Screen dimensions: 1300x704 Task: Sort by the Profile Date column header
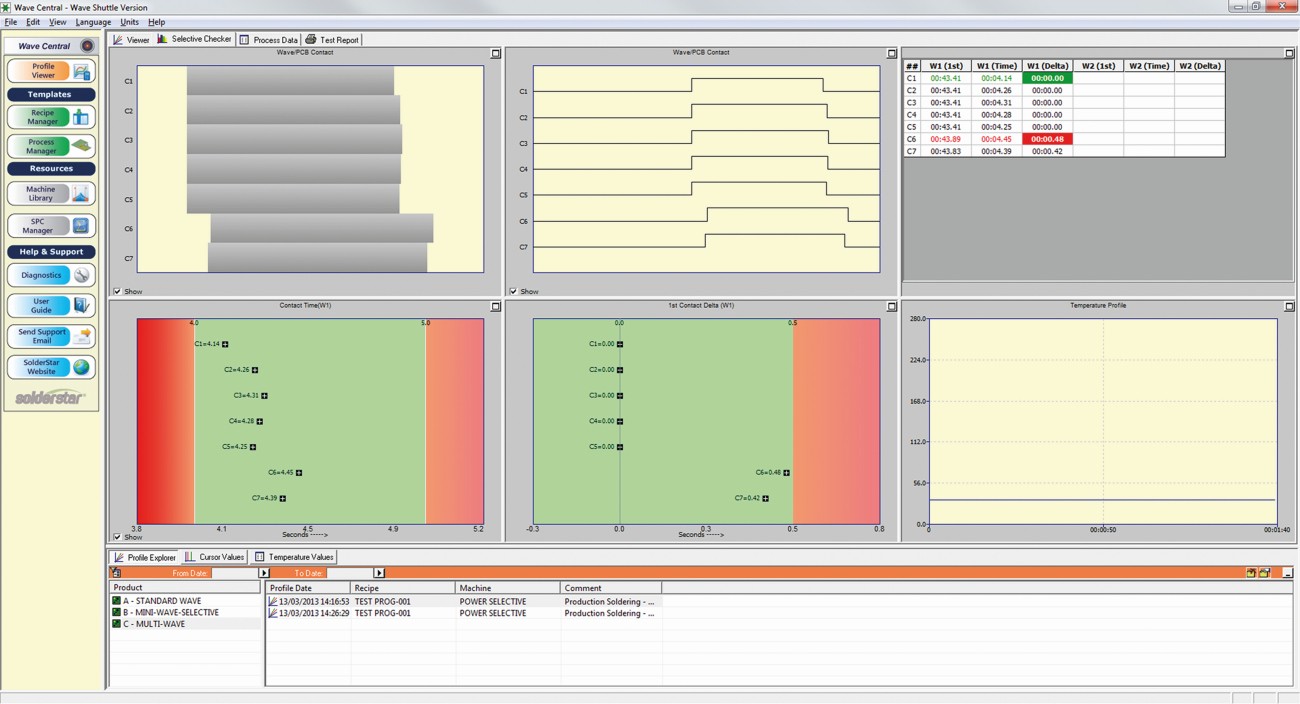[x=308, y=588]
